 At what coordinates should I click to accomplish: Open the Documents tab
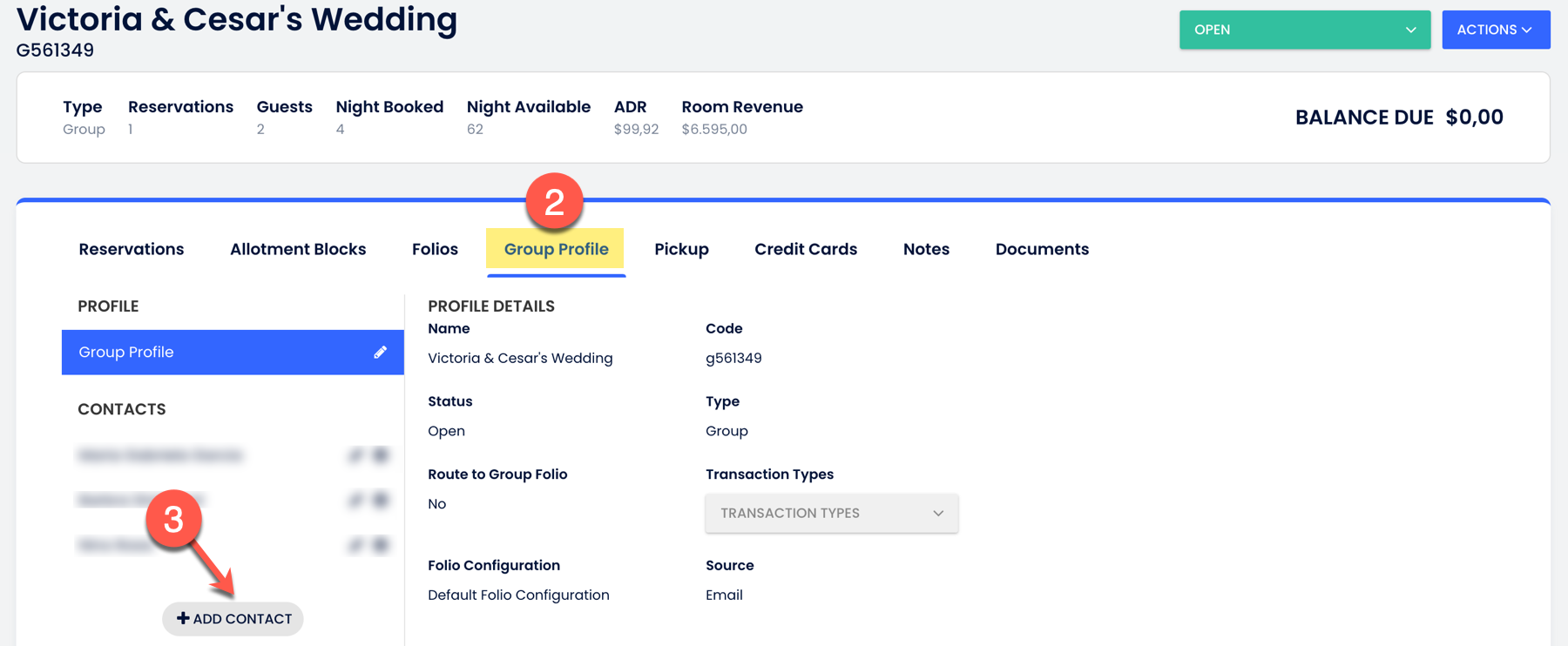pos(1042,249)
